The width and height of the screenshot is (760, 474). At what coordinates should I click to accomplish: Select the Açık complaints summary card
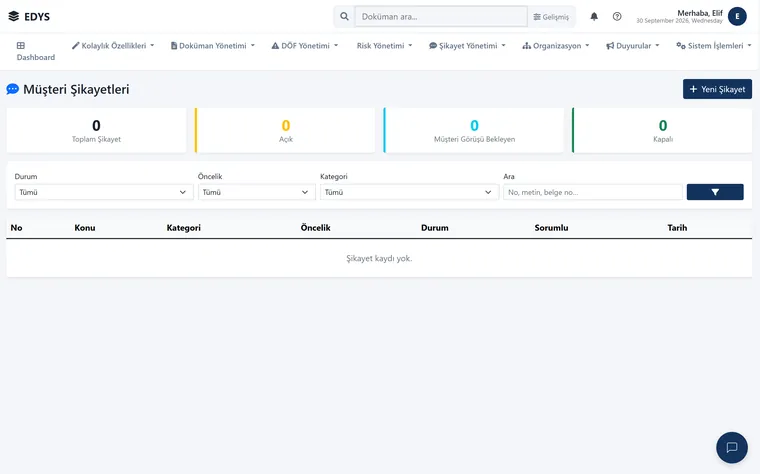285,130
